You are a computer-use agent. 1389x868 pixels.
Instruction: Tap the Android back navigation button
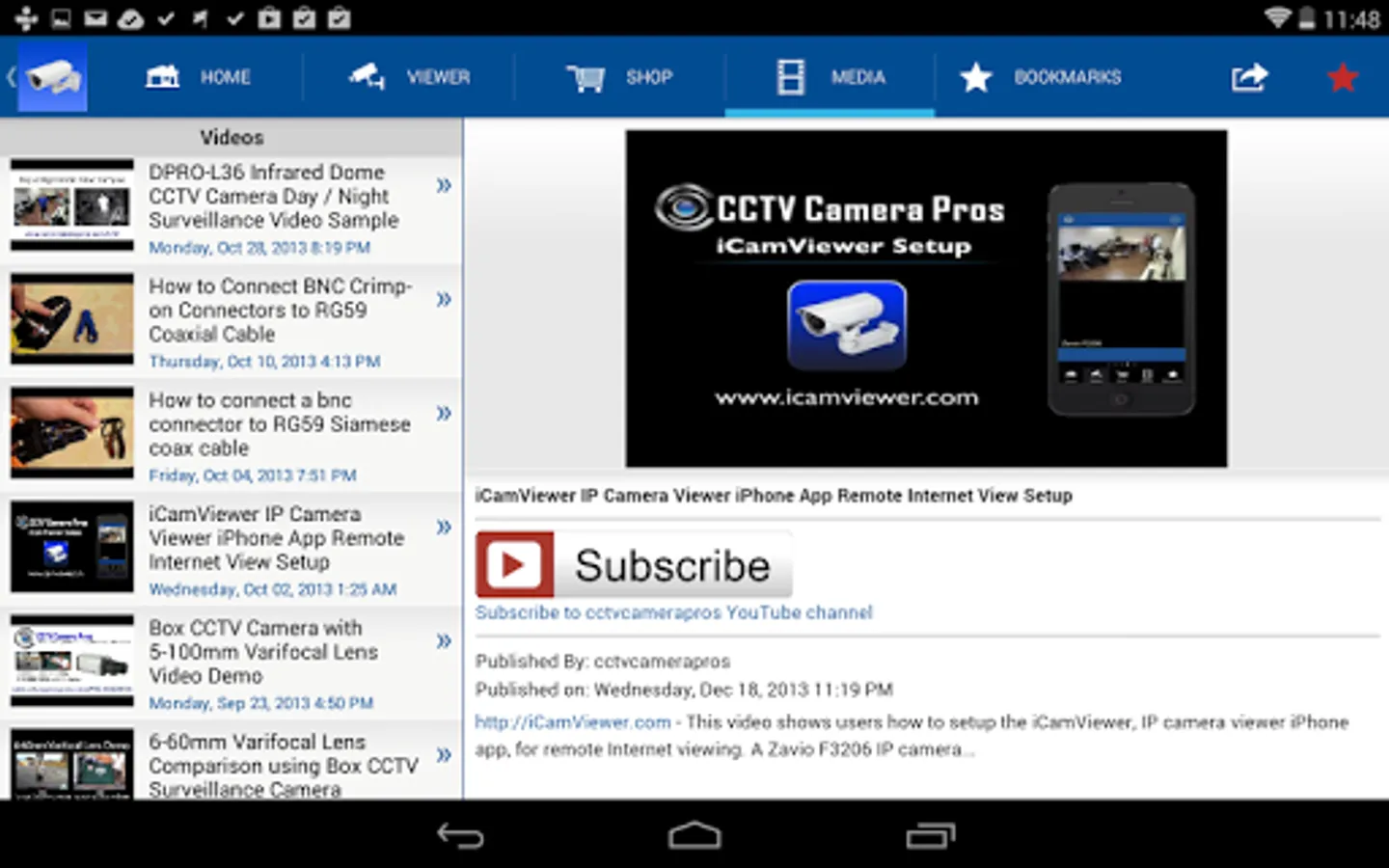[460, 835]
